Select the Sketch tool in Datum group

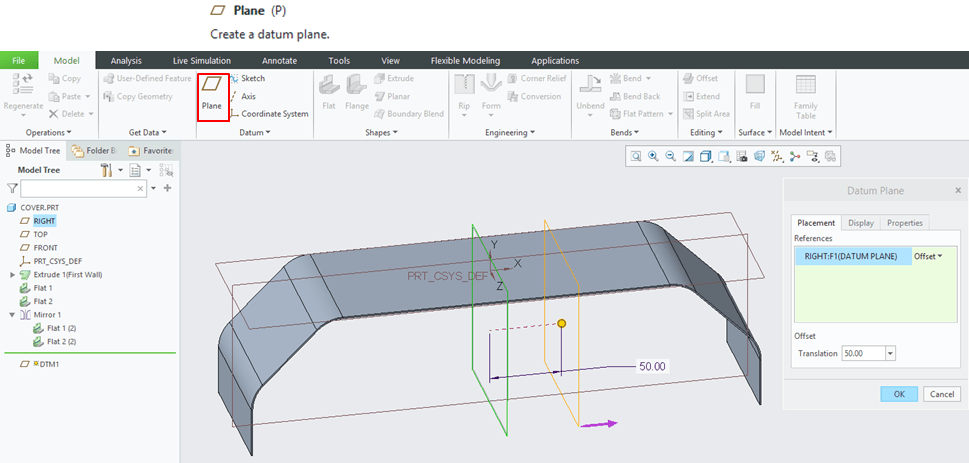(252, 78)
